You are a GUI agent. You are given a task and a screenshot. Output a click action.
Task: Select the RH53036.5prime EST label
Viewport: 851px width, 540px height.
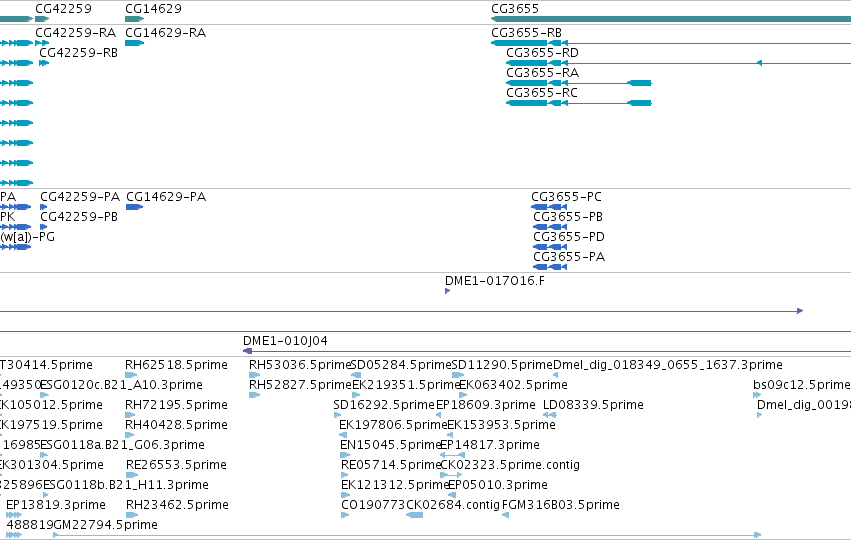(300, 365)
